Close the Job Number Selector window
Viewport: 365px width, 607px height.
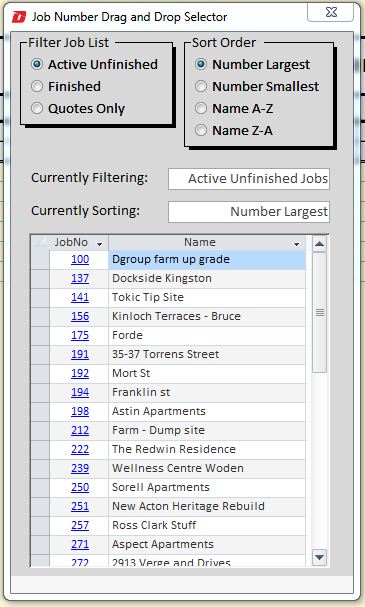(331, 12)
